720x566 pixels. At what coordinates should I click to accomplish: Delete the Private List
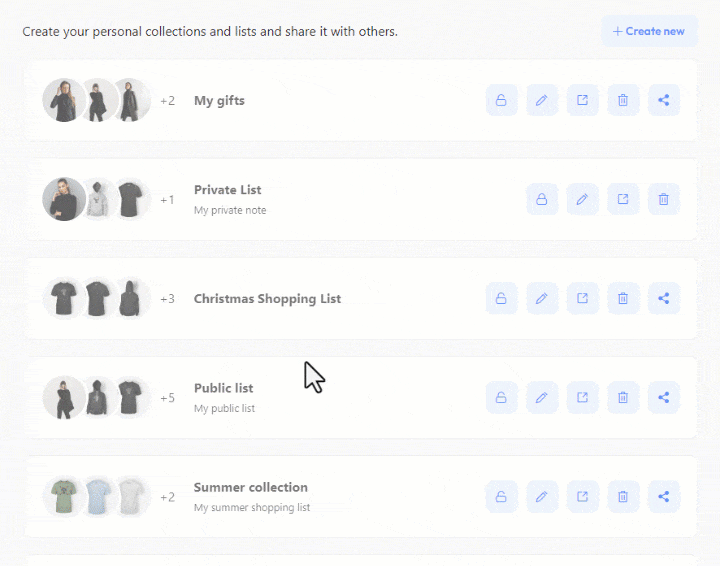coord(664,199)
